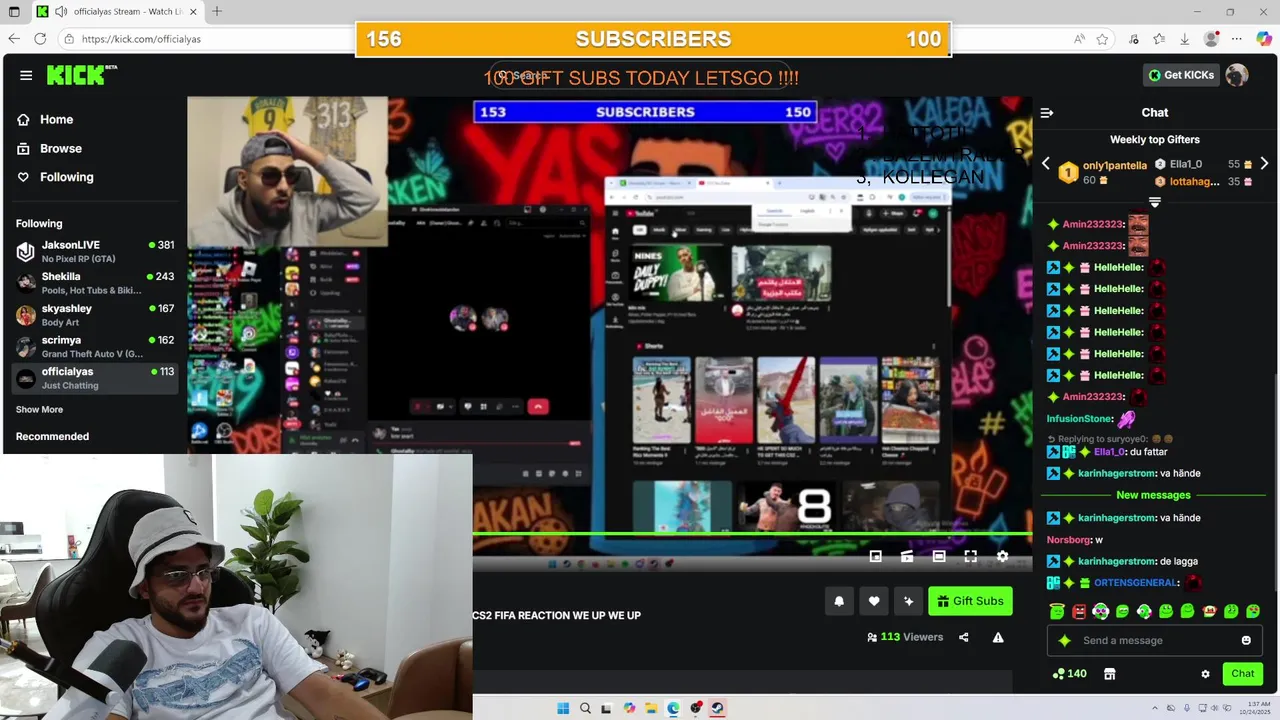Follow channel with the heart button
This screenshot has width=1280, height=720.
pos(874,601)
